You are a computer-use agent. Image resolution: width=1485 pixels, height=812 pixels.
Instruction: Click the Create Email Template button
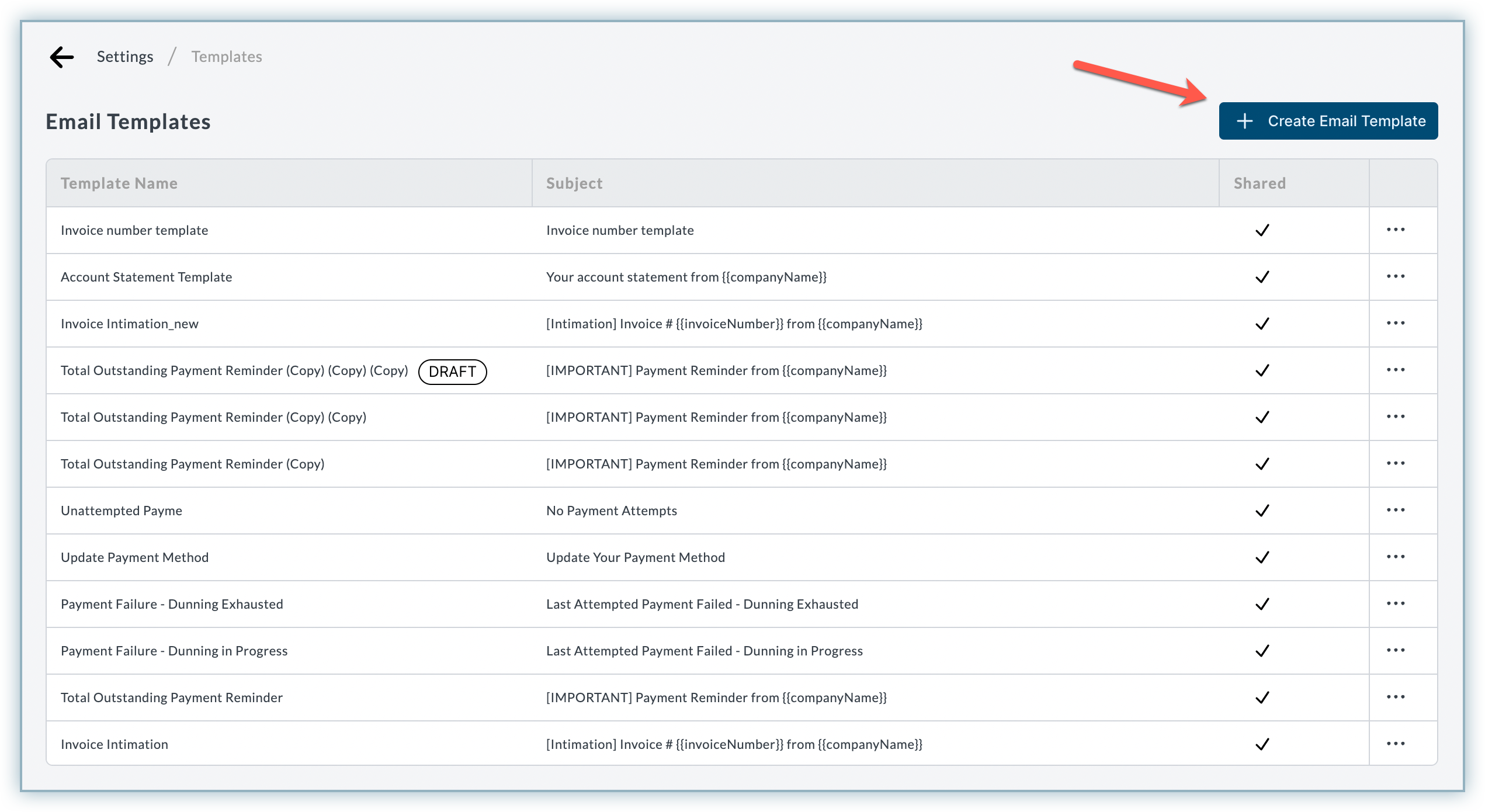click(x=1328, y=121)
